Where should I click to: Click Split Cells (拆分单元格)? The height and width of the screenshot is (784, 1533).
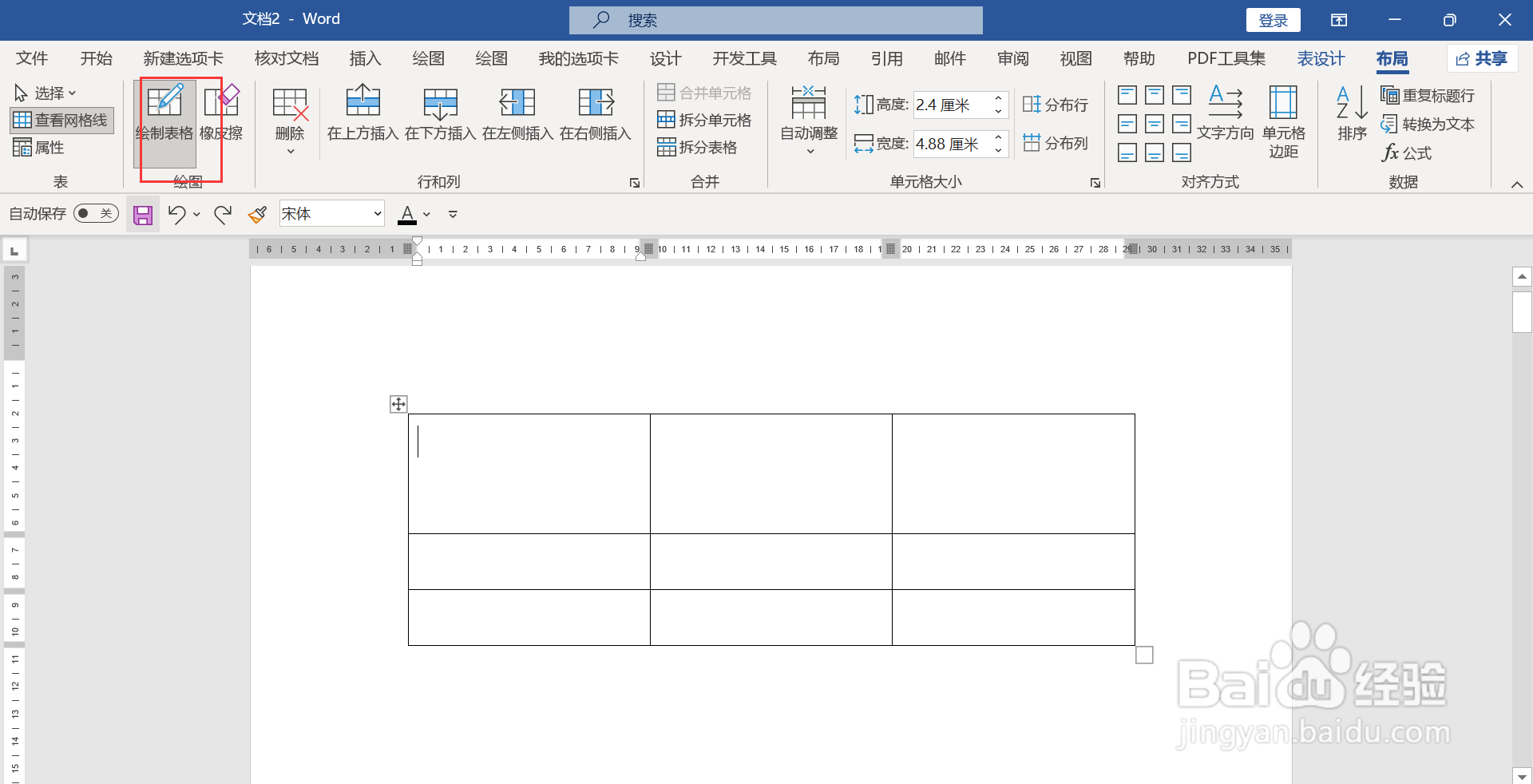[704, 120]
